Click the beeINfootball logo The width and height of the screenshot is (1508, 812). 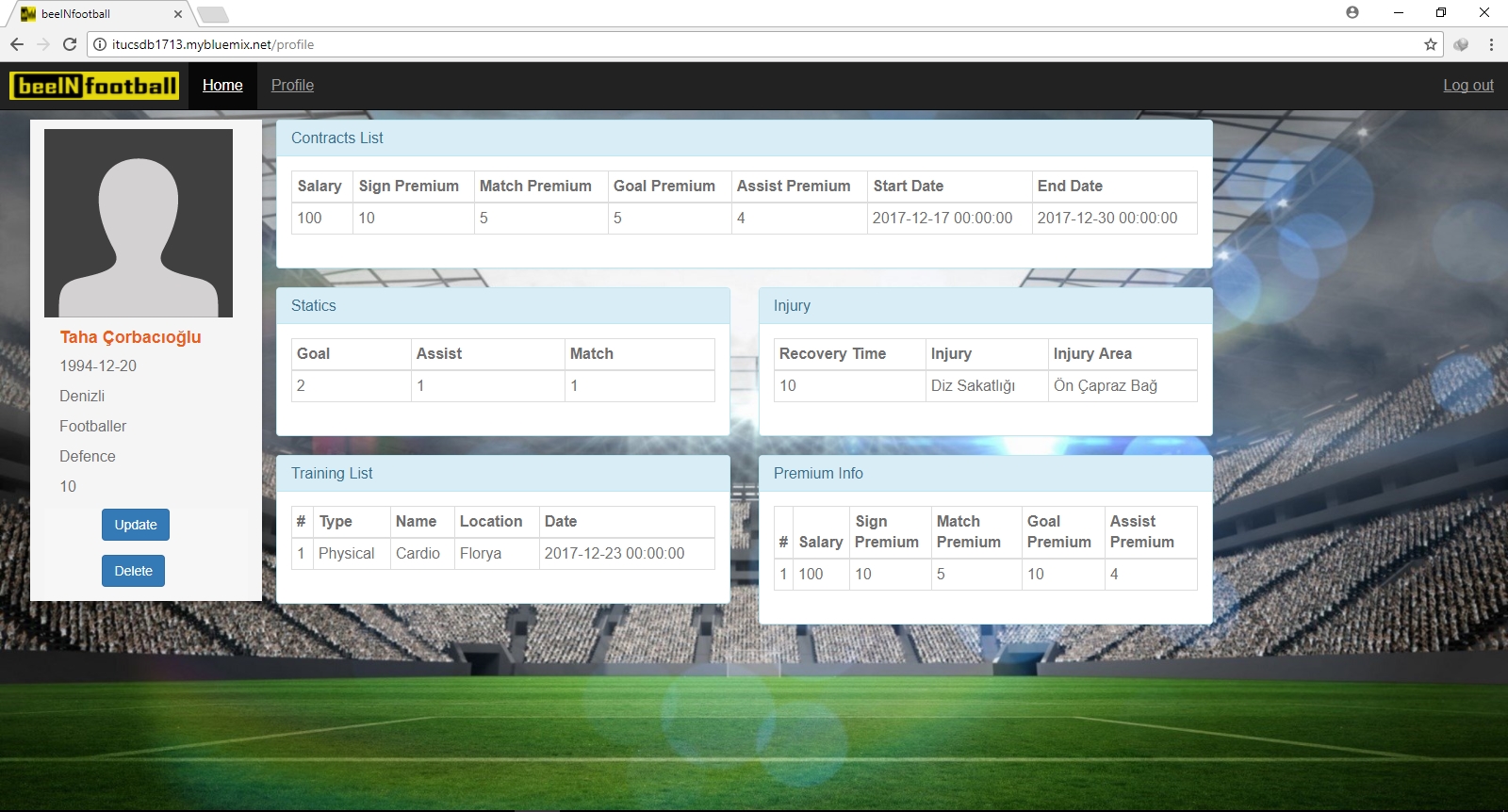94,86
